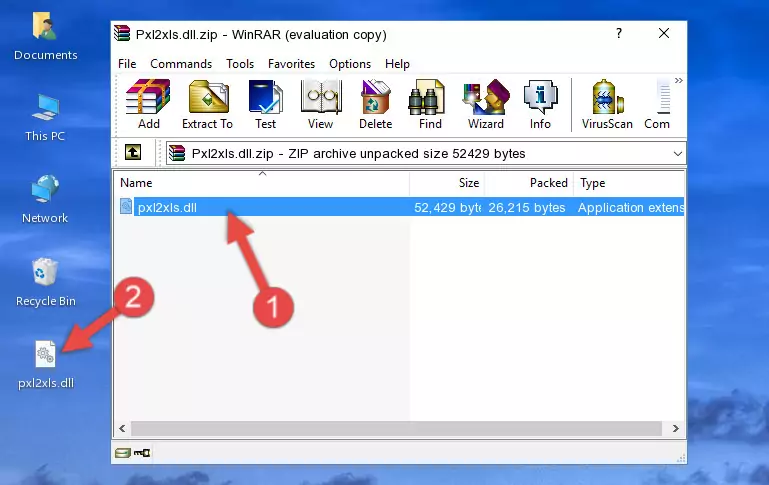Click the Extract To toolbar icon

click(207, 104)
